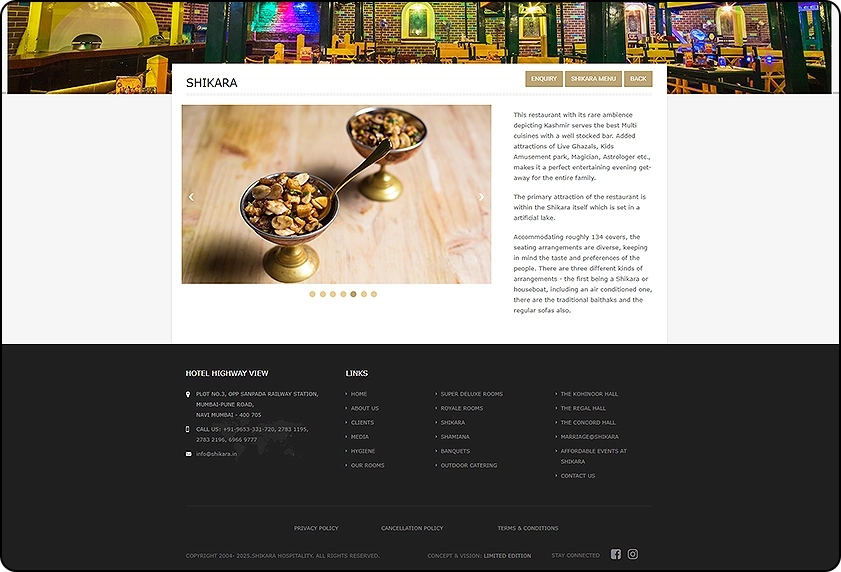Click the Back button
Image resolution: width=841 pixels, height=572 pixels.
pyautogui.click(x=638, y=79)
